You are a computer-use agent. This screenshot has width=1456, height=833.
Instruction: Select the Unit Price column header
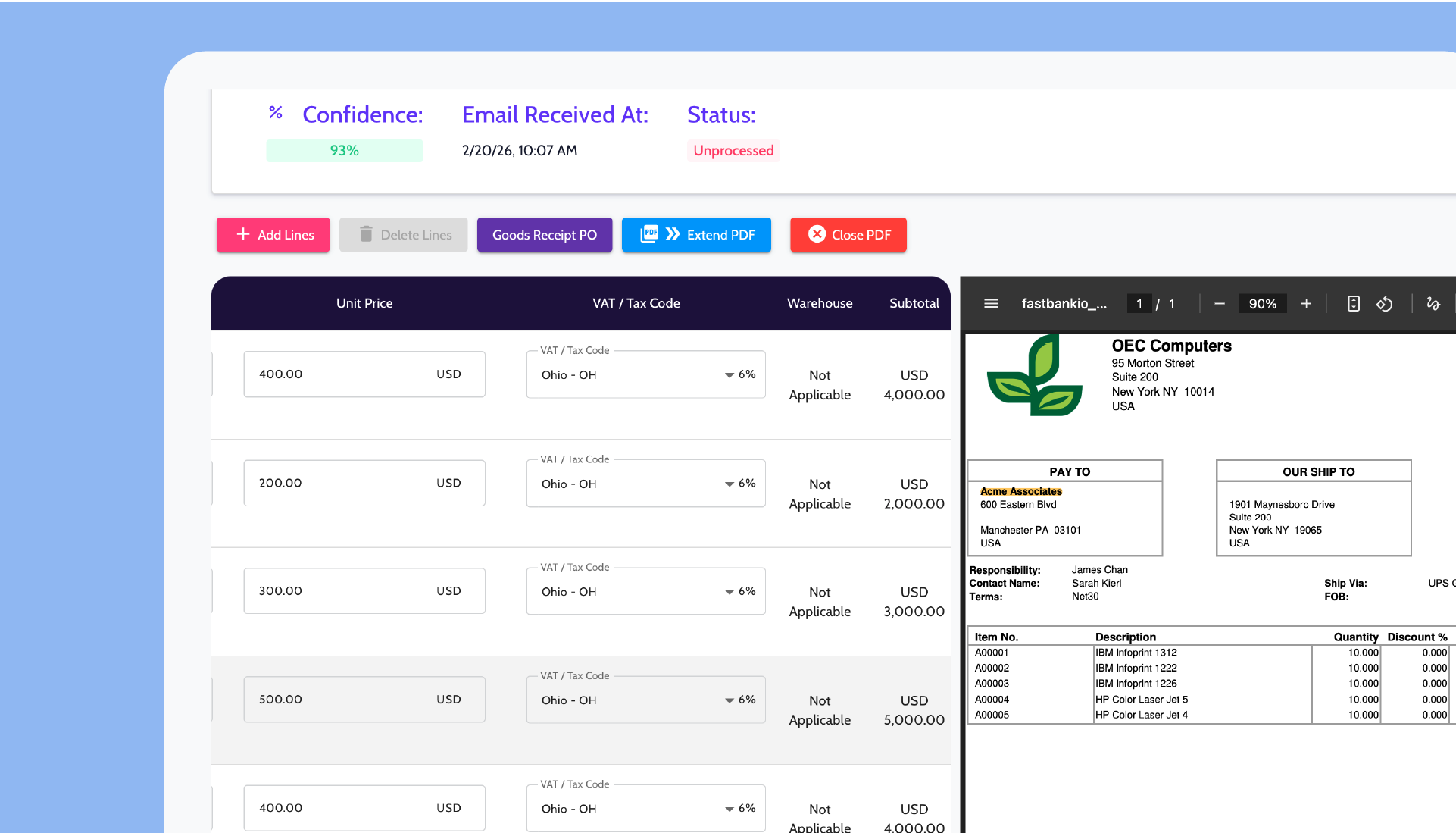coord(364,303)
